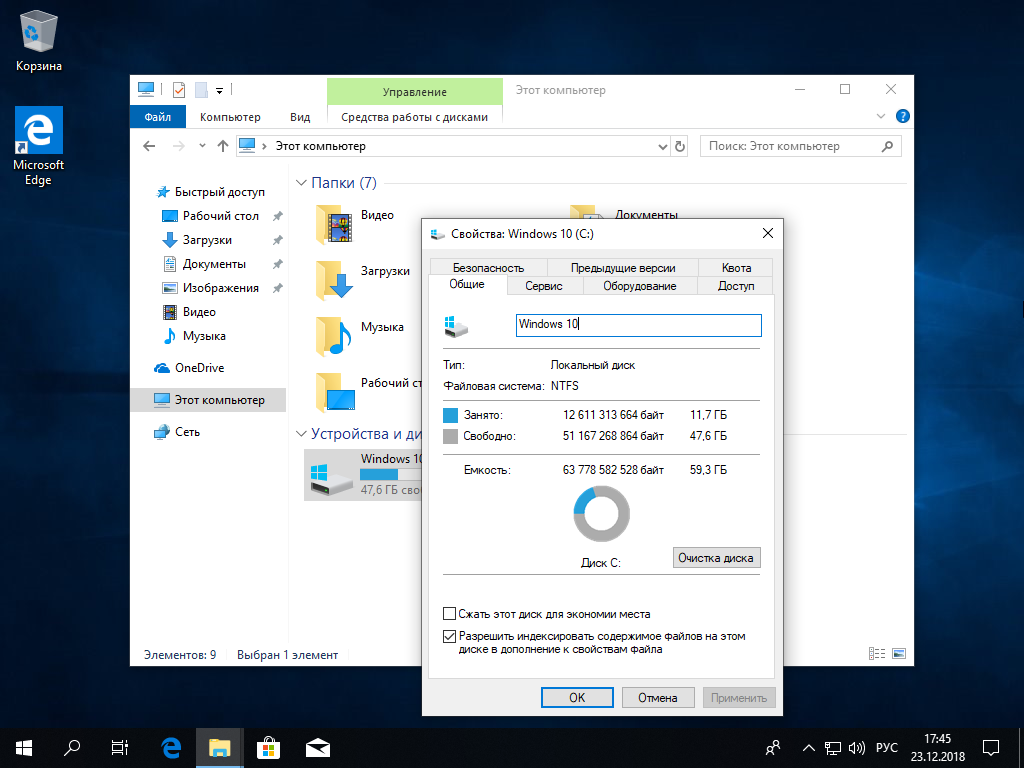This screenshot has height=768, width=1024.
Task: Enable compress this disk checkbox
Action: (450, 614)
